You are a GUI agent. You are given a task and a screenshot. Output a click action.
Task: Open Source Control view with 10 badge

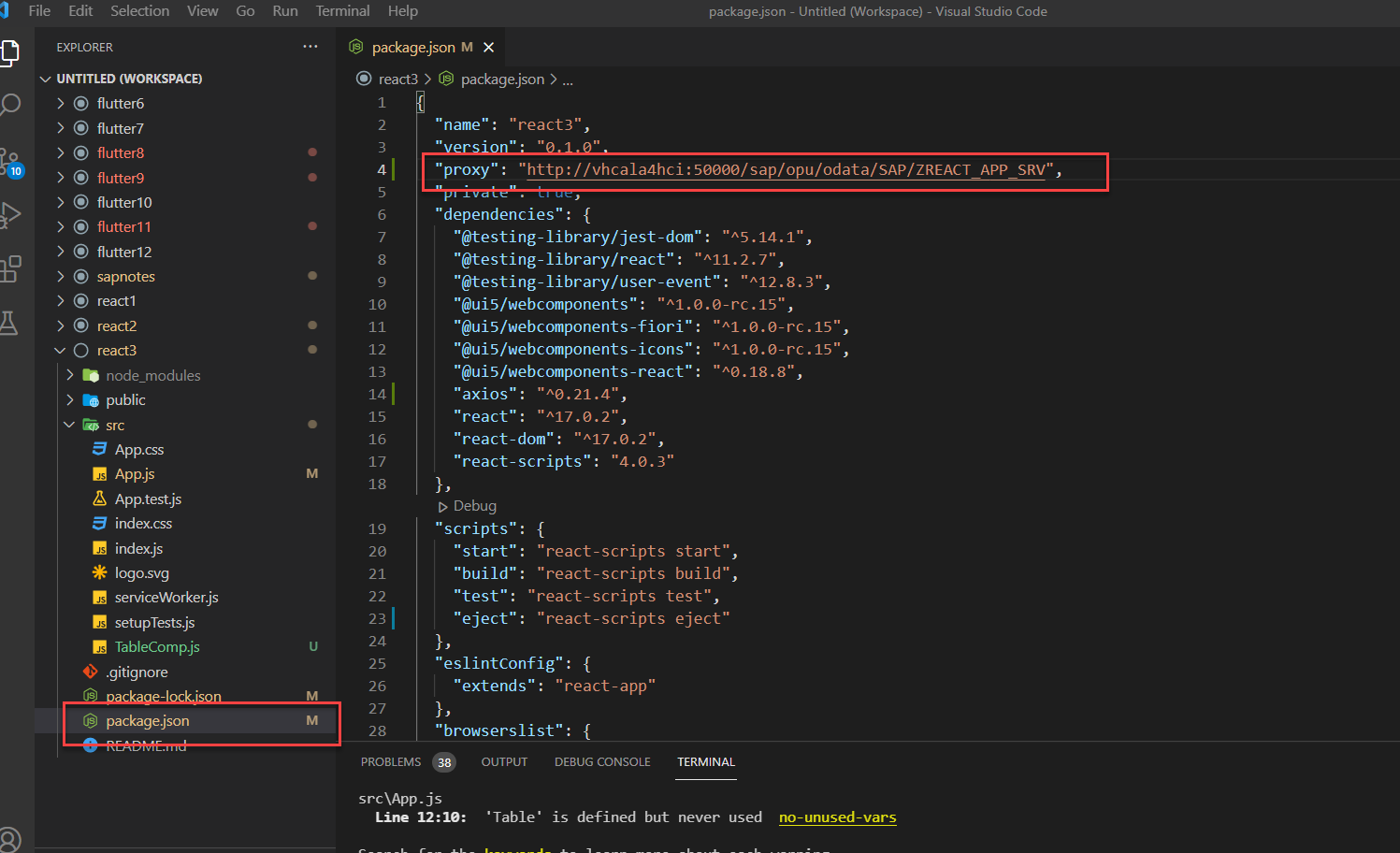point(10,162)
